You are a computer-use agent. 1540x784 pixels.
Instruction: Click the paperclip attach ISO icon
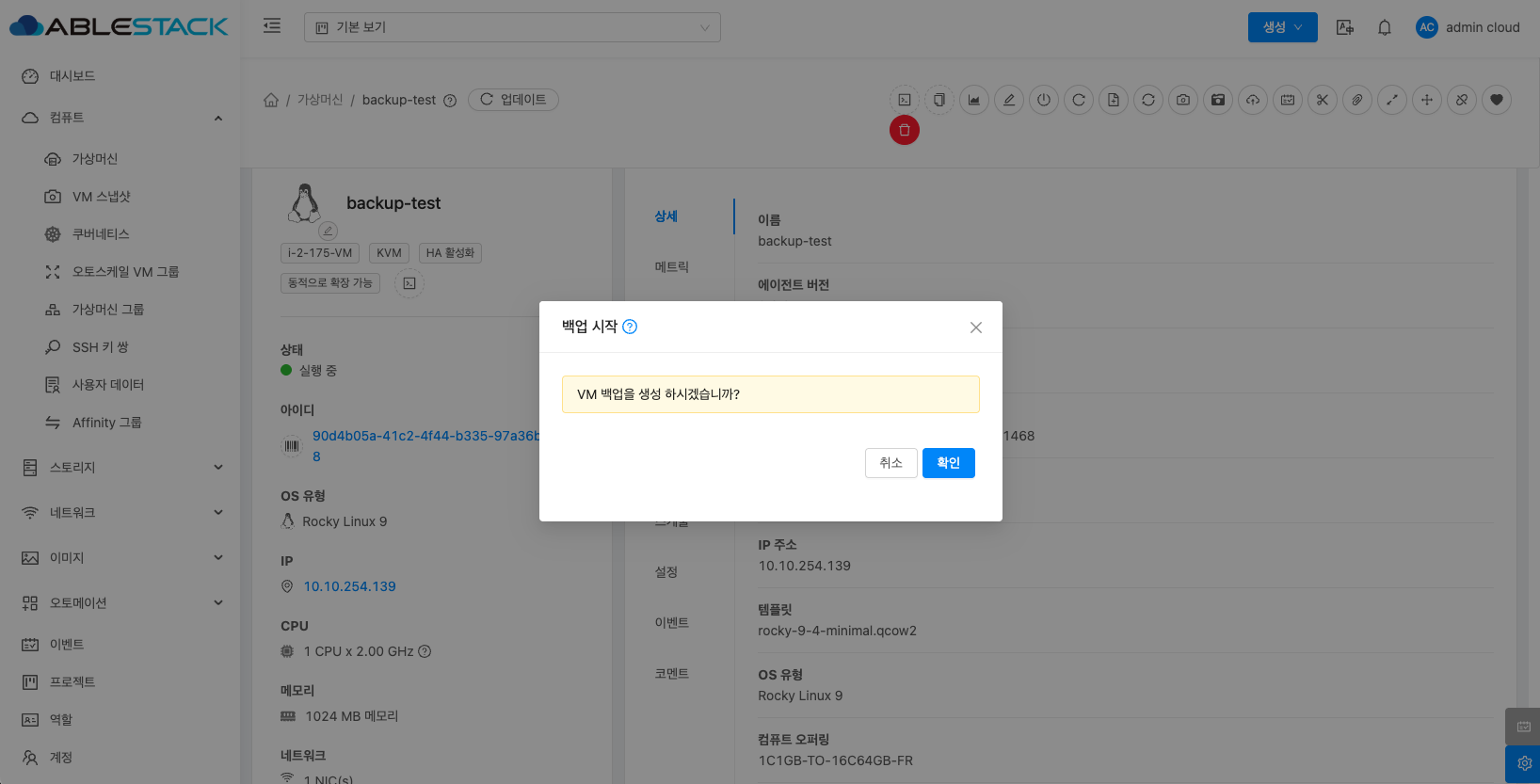coord(1357,100)
